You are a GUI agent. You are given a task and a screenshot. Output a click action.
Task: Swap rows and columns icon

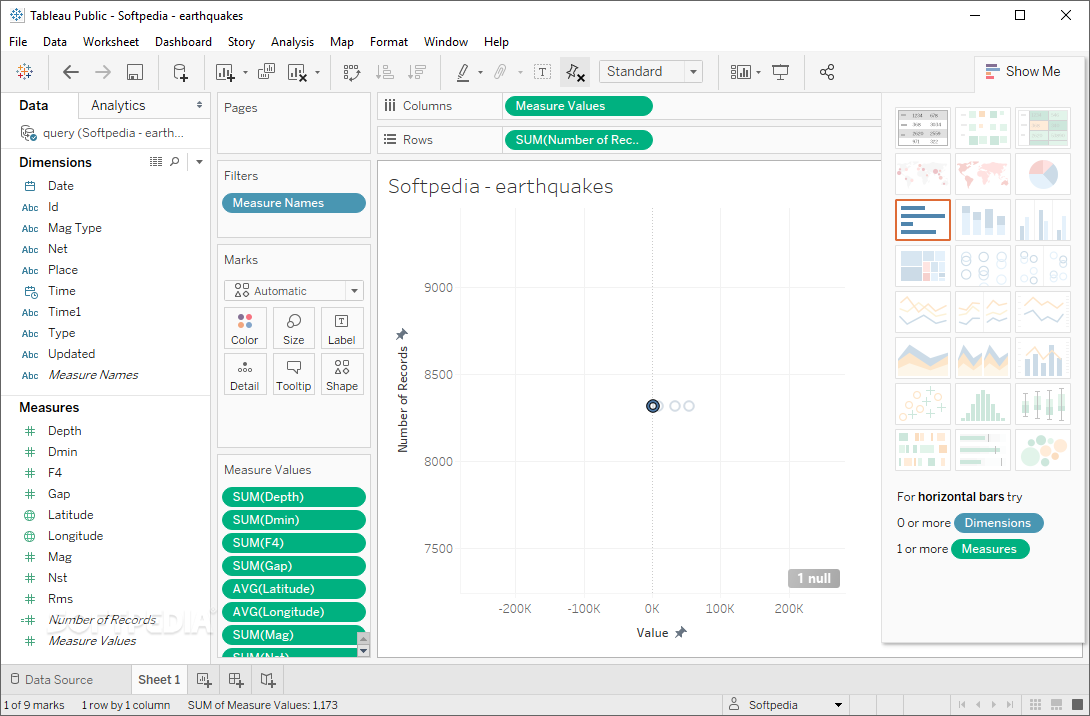pyautogui.click(x=352, y=72)
